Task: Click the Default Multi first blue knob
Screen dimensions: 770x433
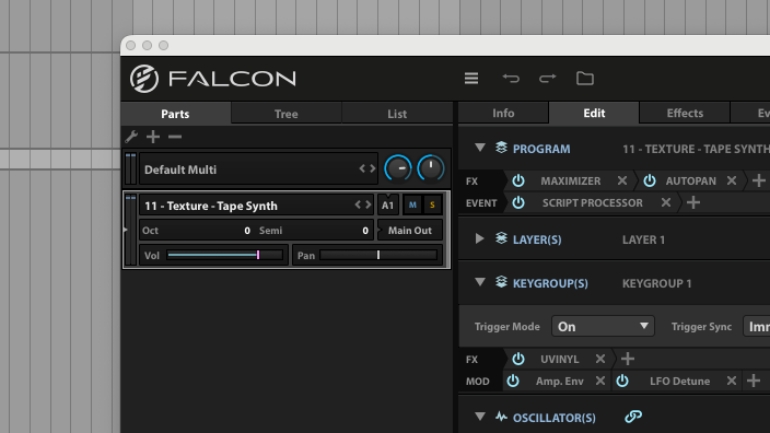Action: (x=398, y=168)
